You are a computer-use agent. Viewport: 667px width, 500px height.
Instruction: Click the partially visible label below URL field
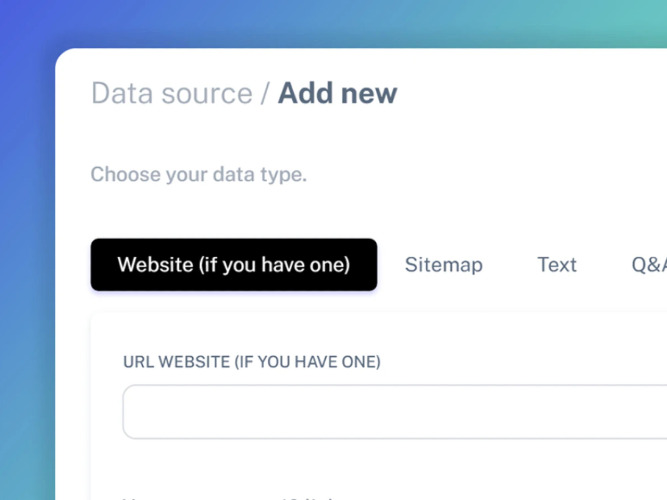[230, 496]
